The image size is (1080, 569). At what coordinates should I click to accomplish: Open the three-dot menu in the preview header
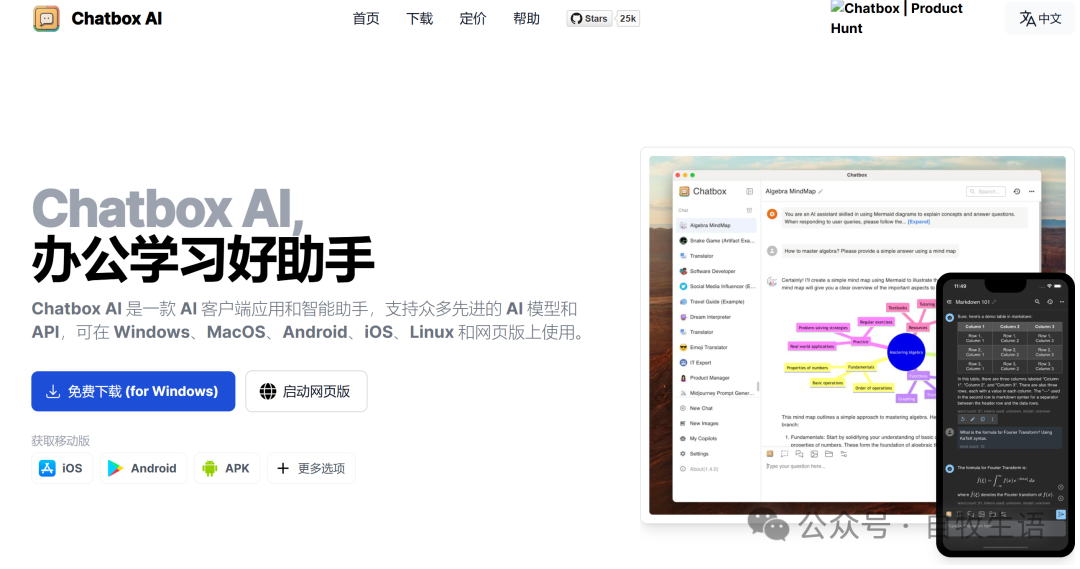click(x=1031, y=192)
